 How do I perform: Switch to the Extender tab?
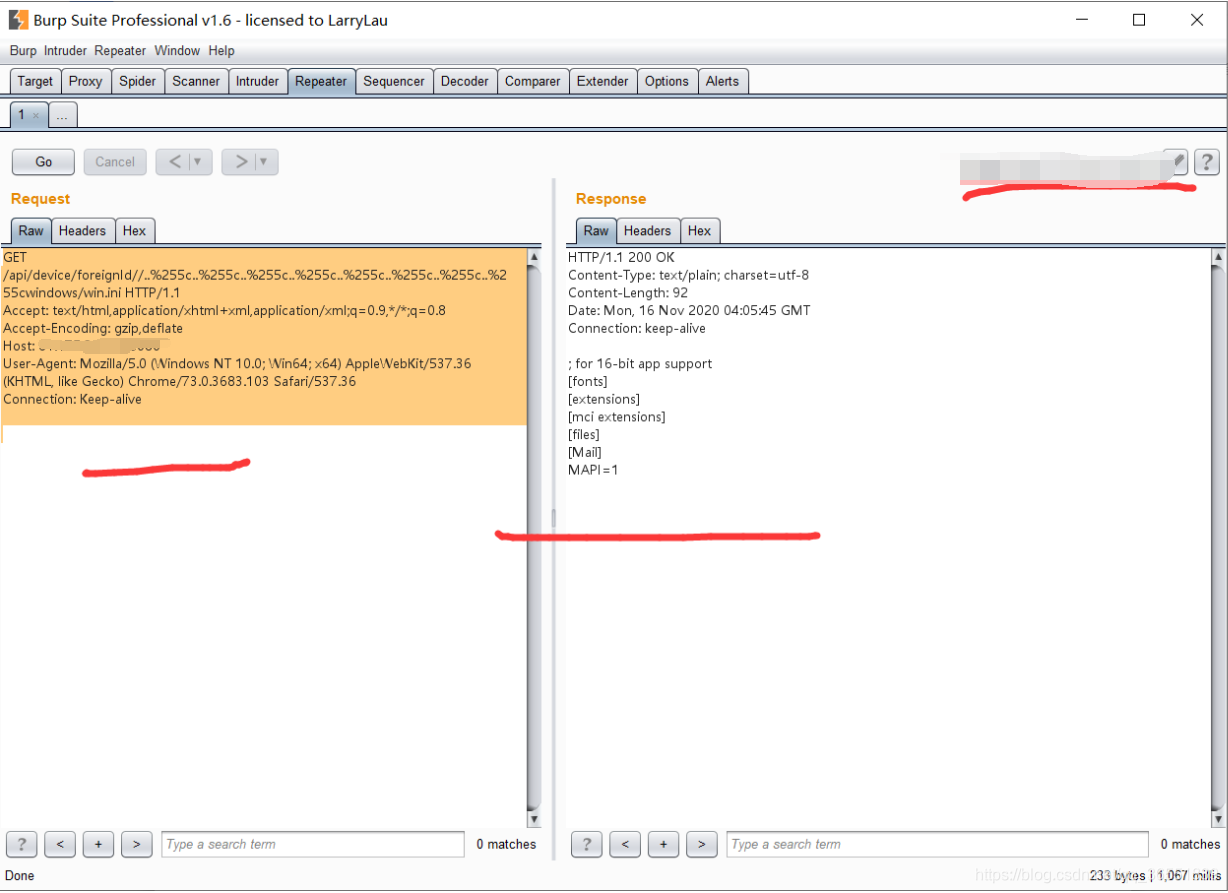click(603, 81)
